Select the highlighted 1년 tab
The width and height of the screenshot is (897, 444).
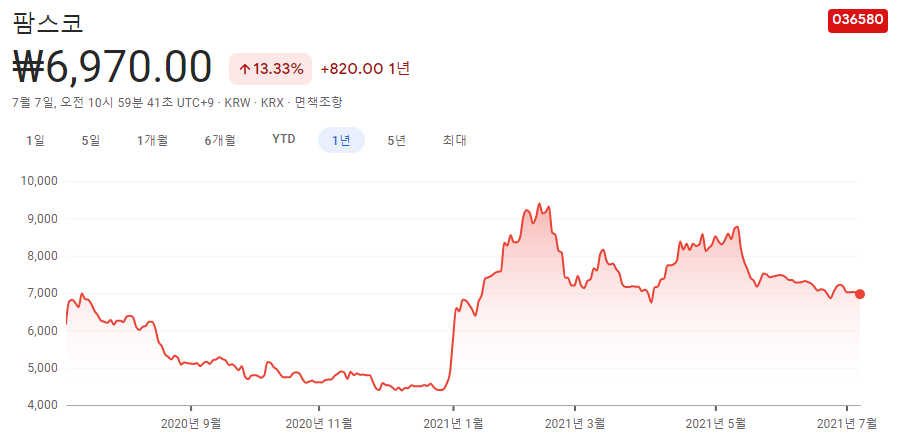point(342,140)
